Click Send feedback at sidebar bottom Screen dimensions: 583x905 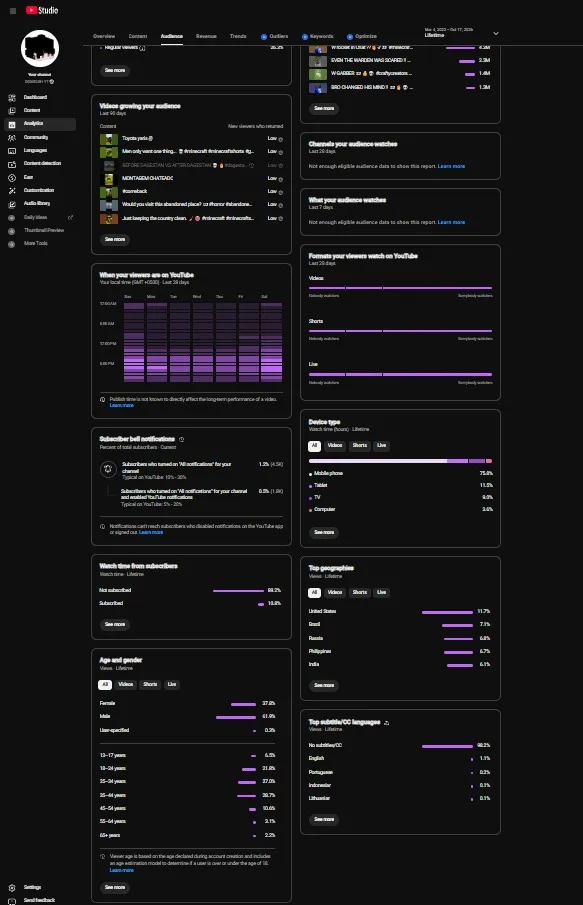coord(40,900)
